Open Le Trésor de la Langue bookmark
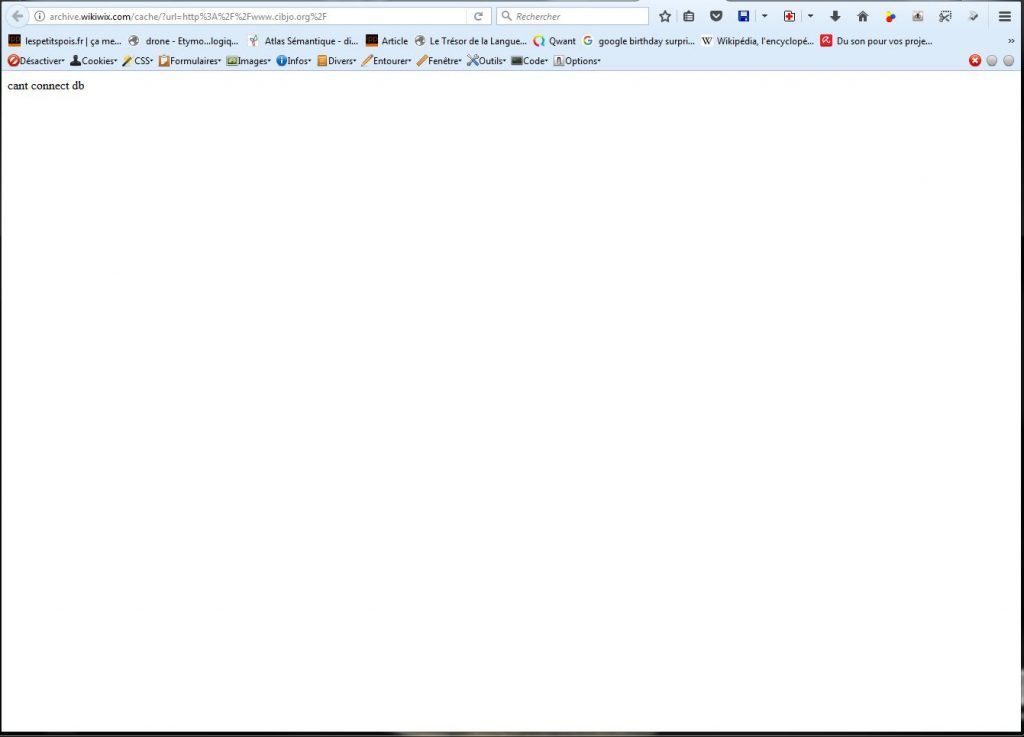The image size is (1024, 737). (x=470, y=41)
